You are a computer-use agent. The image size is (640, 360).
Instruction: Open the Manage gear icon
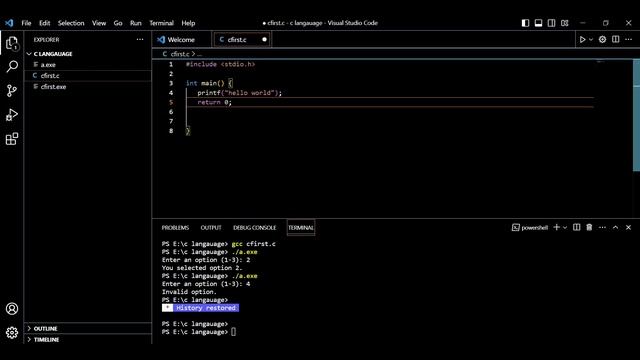tap(12, 333)
